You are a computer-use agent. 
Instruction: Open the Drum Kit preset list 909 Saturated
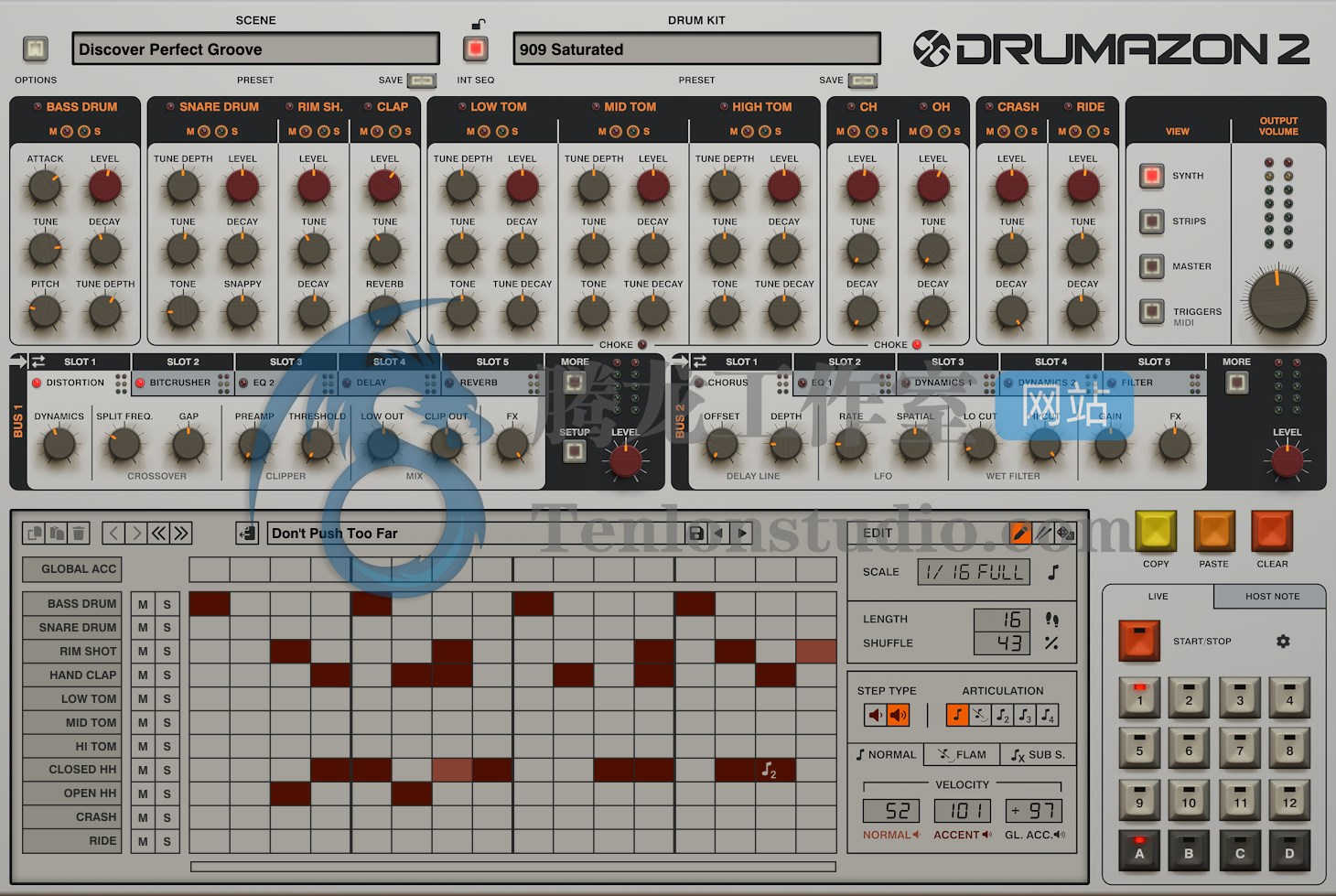[x=696, y=49]
